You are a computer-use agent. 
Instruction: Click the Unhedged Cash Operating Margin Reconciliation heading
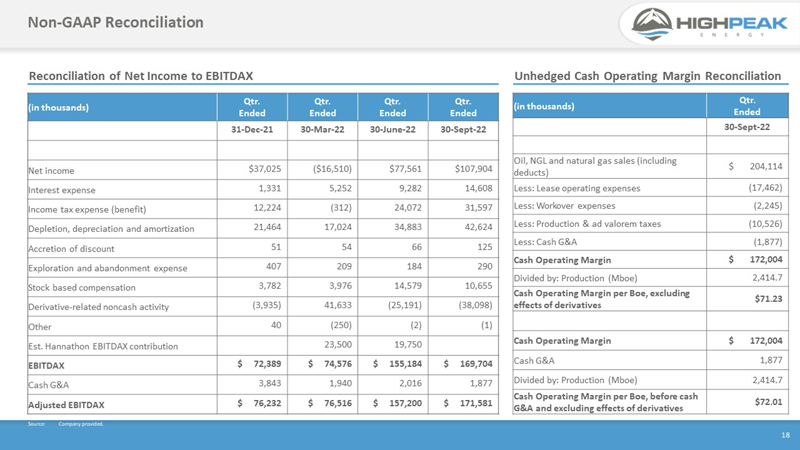(x=647, y=76)
